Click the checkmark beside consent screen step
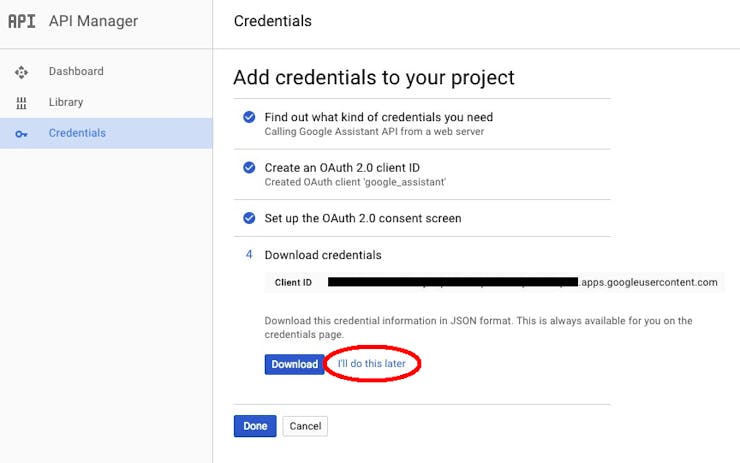The image size is (740, 463). pyautogui.click(x=249, y=218)
